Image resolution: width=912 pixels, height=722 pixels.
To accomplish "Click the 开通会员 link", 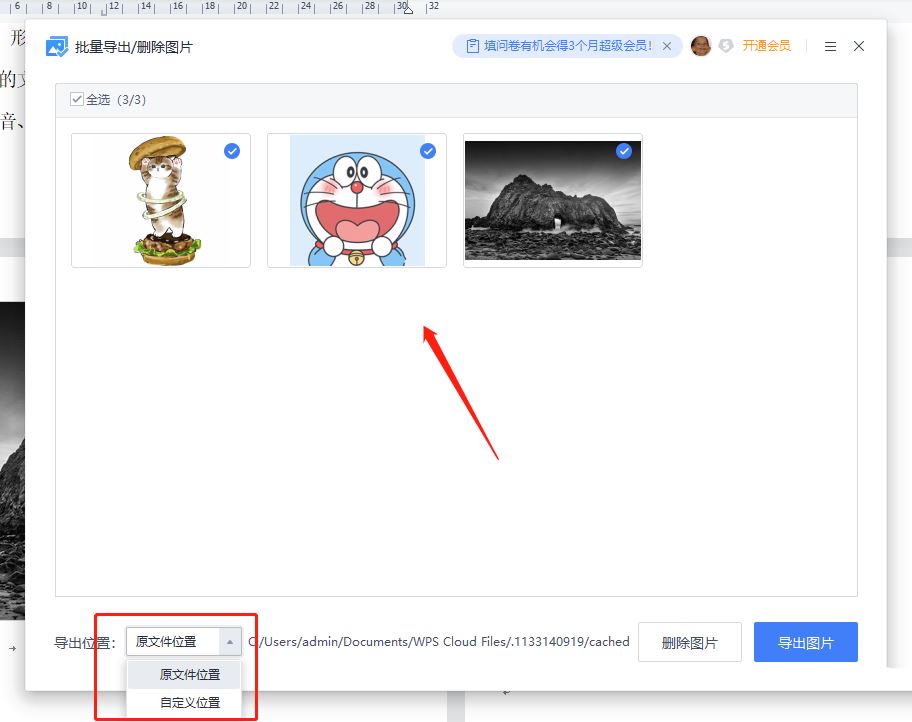I will (767, 46).
